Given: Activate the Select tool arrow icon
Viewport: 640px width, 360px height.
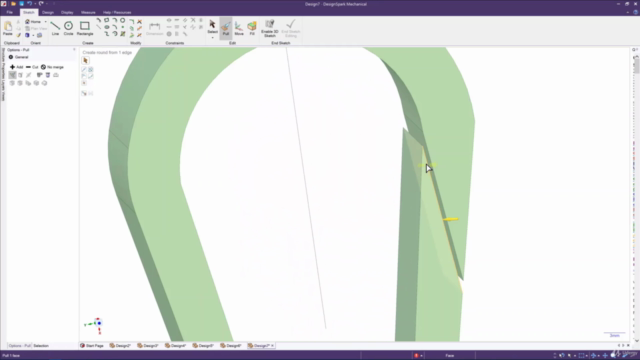Looking at the screenshot, I should [212, 24].
